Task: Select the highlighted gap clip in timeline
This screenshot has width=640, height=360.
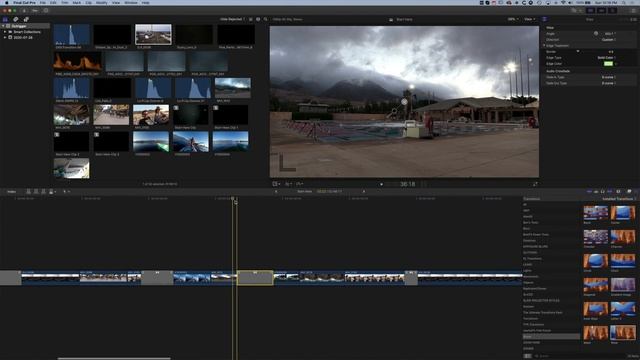Action: pos(255,278)
